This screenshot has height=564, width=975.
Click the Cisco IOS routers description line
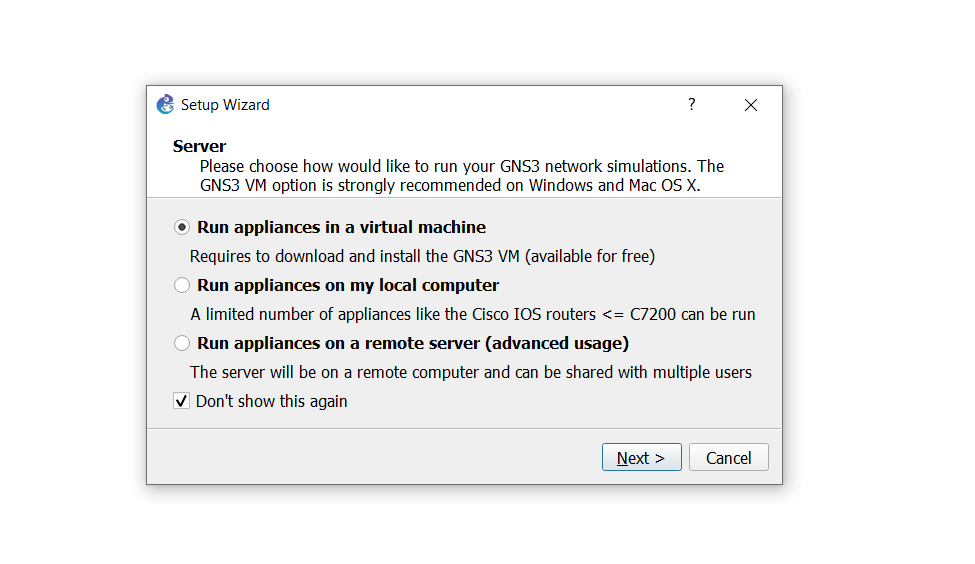(x=472, y=314)
